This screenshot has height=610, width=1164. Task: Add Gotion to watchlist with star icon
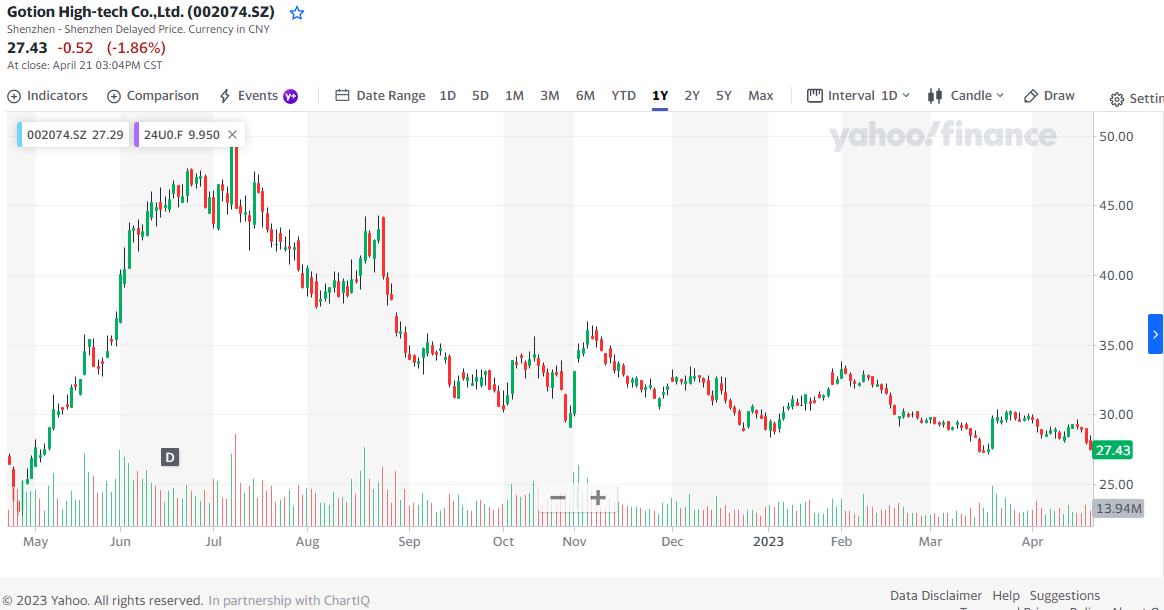297,13
